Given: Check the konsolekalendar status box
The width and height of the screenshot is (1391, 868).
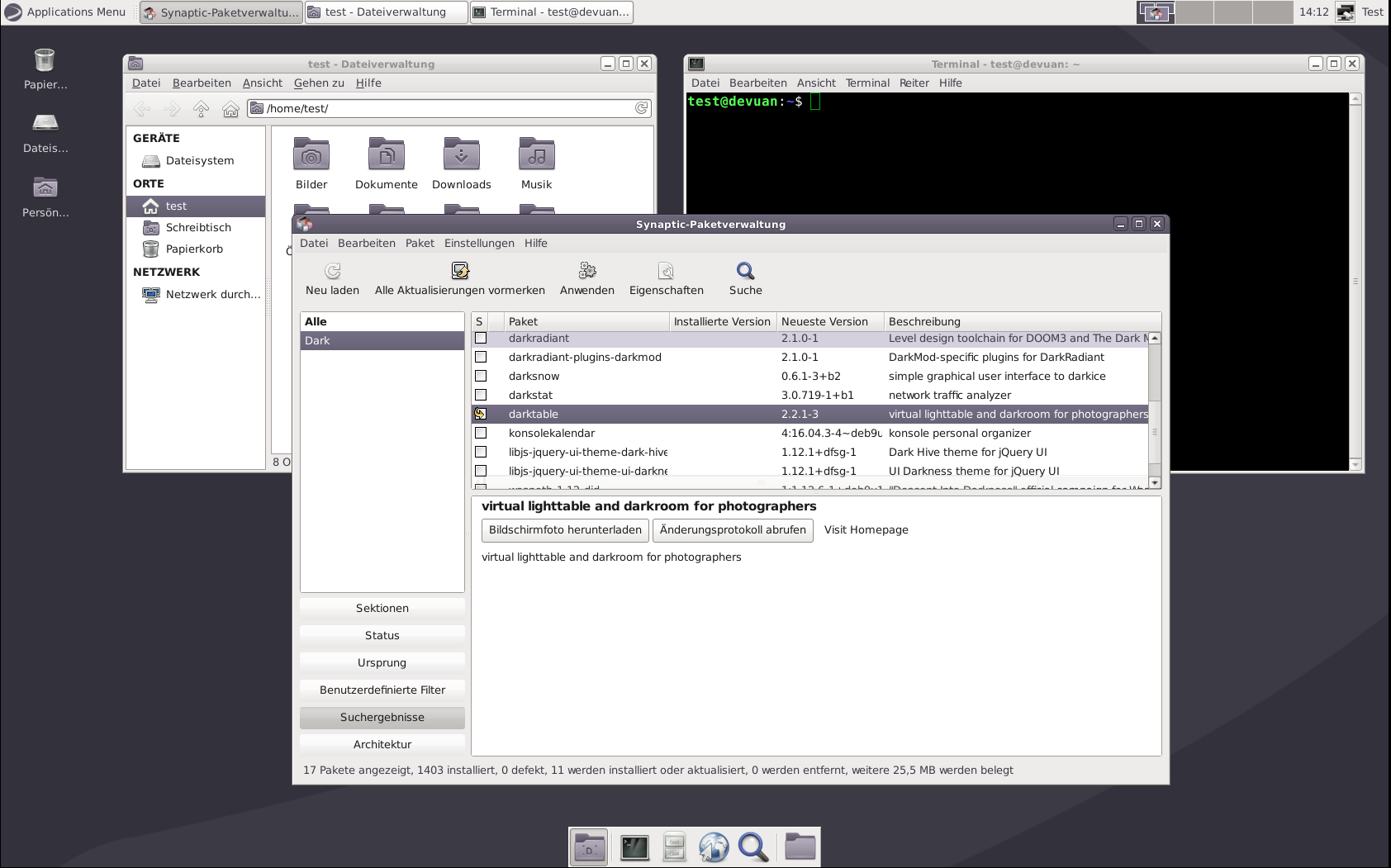Looking at the screenshot, I should [481, 434].
